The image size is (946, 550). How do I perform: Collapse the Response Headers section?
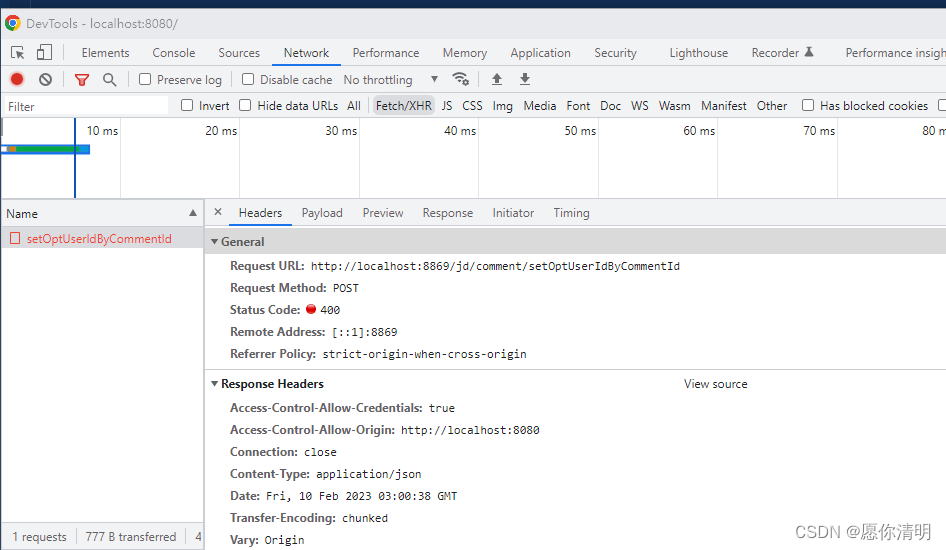(214, 384)
